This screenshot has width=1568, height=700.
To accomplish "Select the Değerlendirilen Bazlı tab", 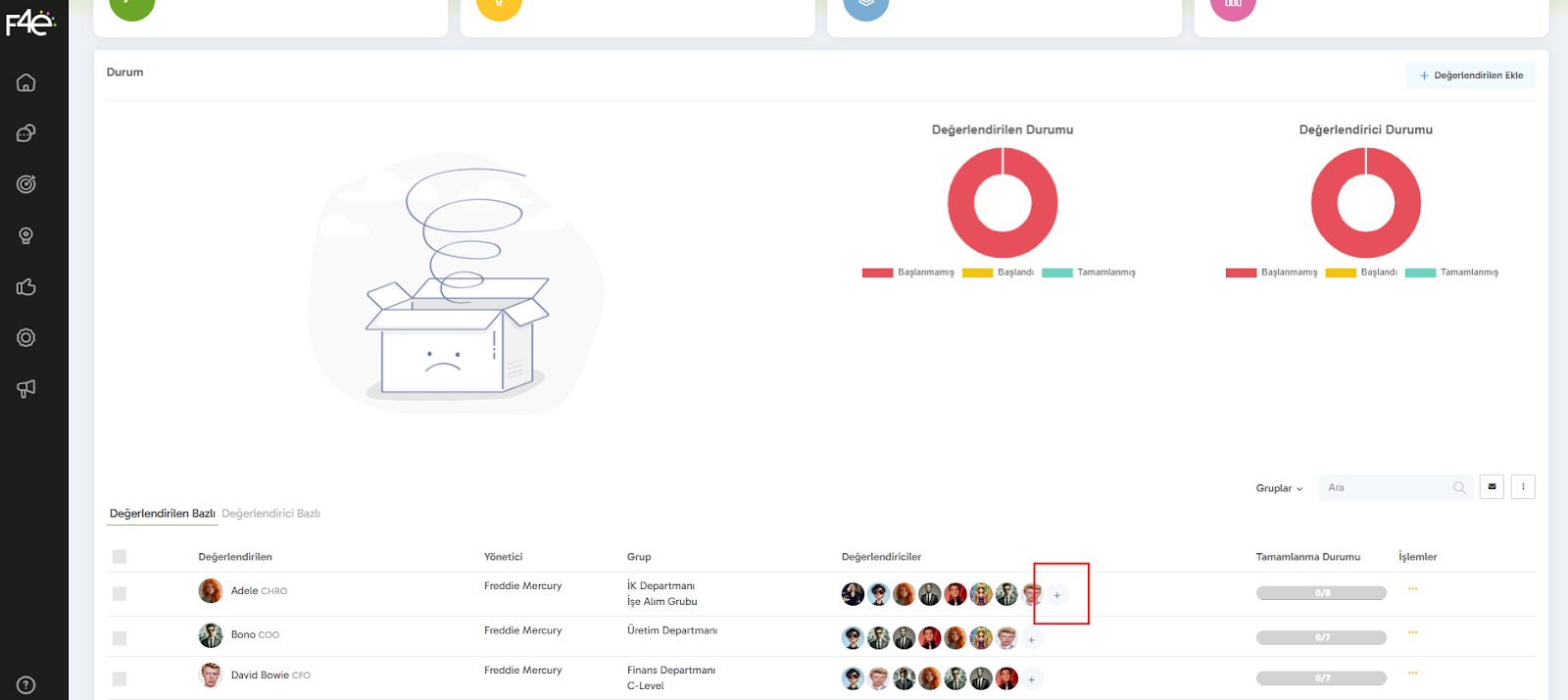I will [x=162, y=514].
